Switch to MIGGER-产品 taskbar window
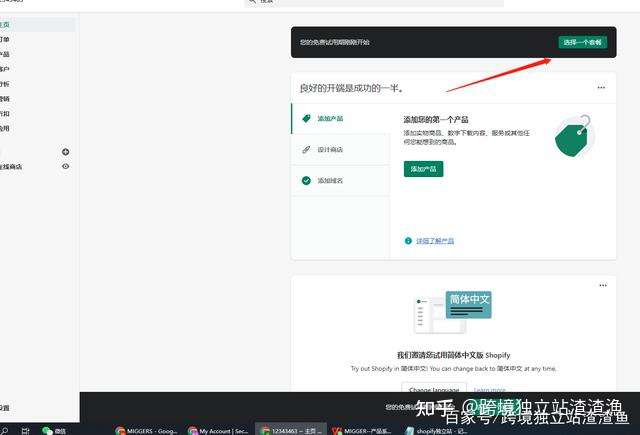This screenshot has height=435, width=640. (x=362, y=431)
